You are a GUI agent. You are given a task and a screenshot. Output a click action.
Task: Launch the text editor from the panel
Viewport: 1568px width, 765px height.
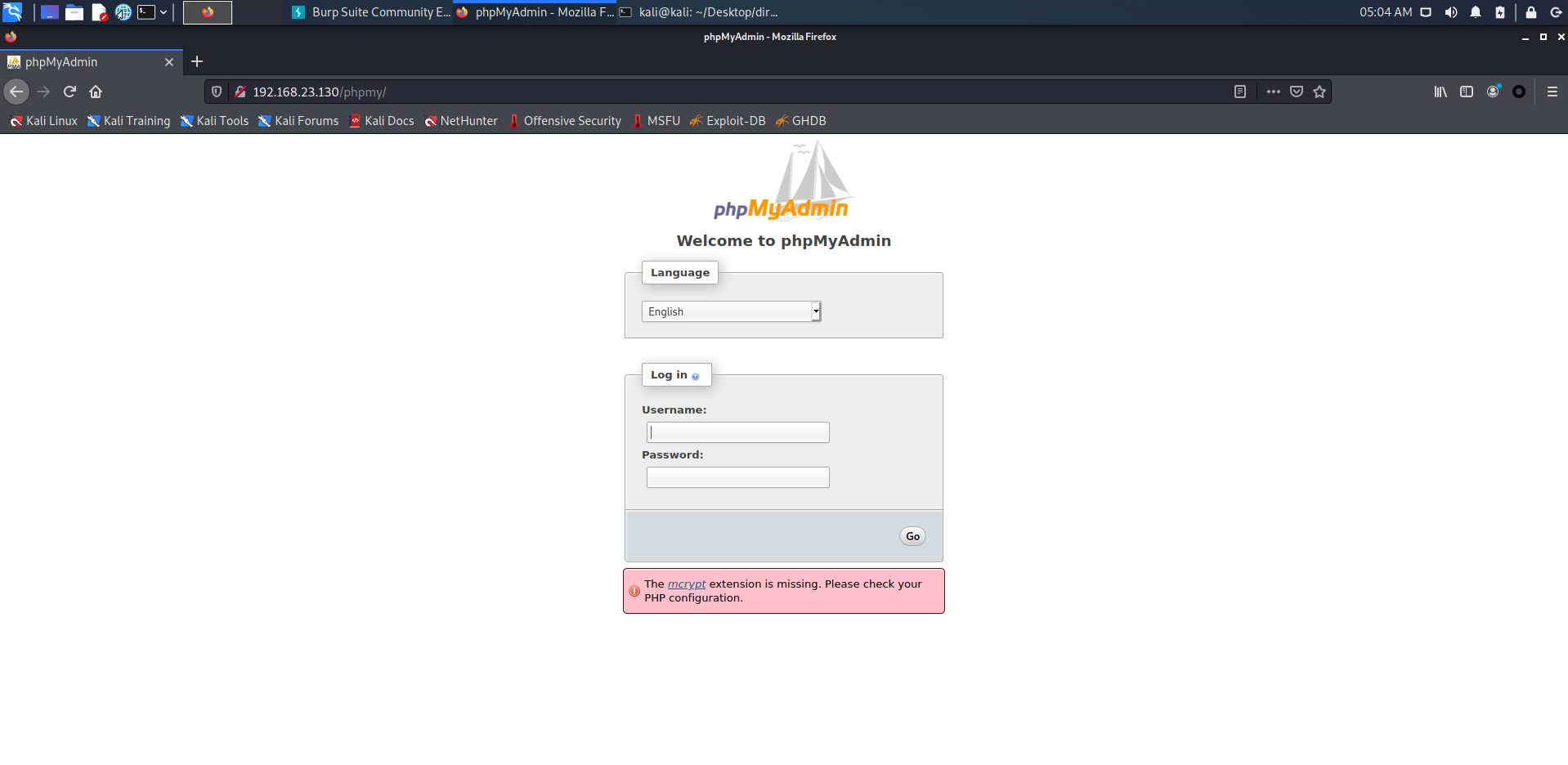[99, 12]
